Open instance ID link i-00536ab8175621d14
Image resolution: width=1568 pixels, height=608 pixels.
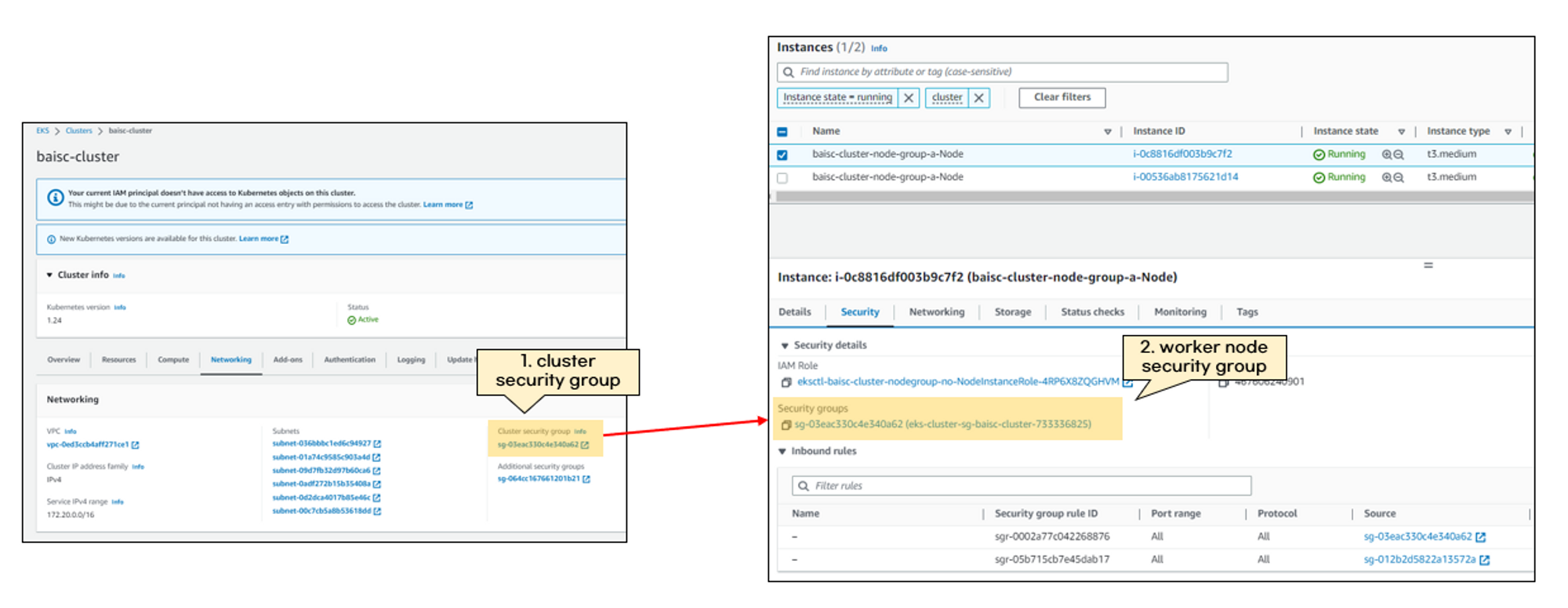click(x=1185, y=177)
